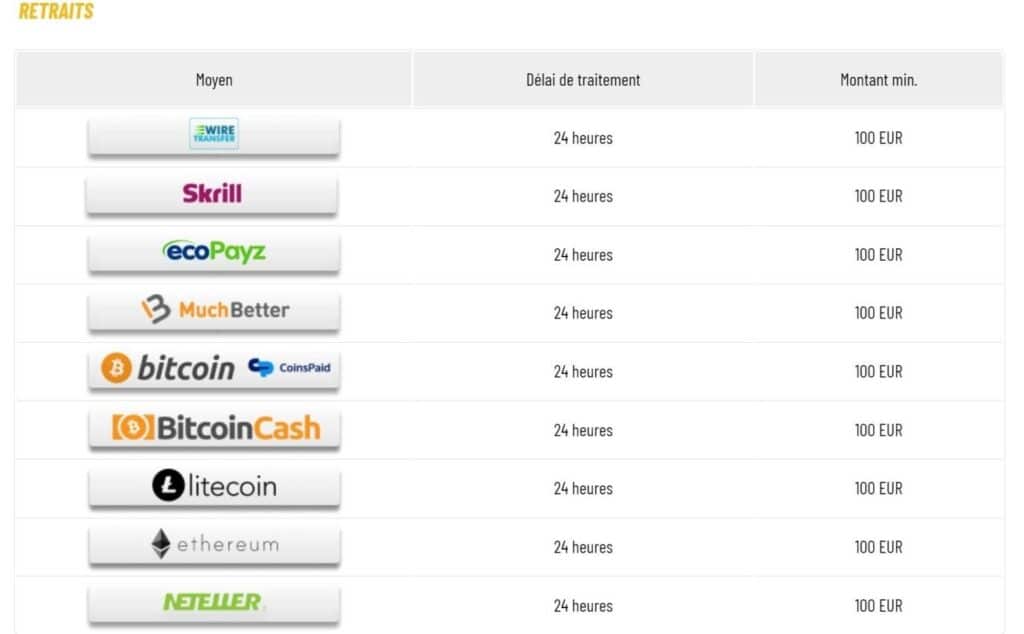This screenshot has height=634, width=1024.
Task: Click the RETRAITS section heading
Action: [x=56, y=11]
